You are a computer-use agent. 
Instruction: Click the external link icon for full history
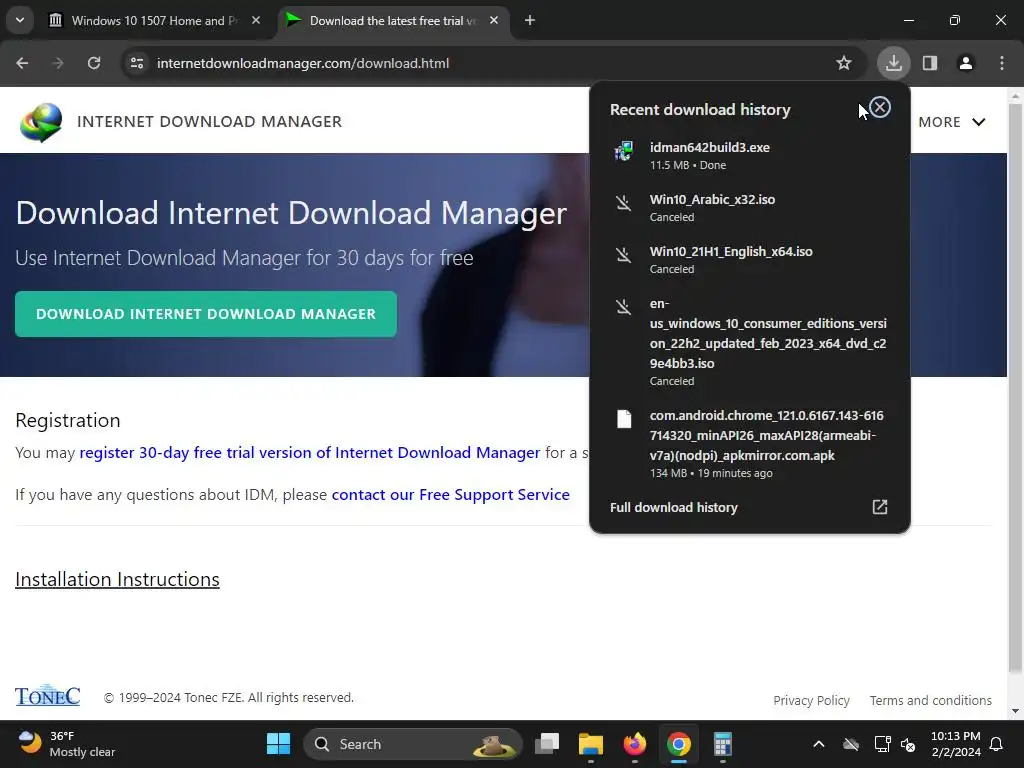point(880,507)
